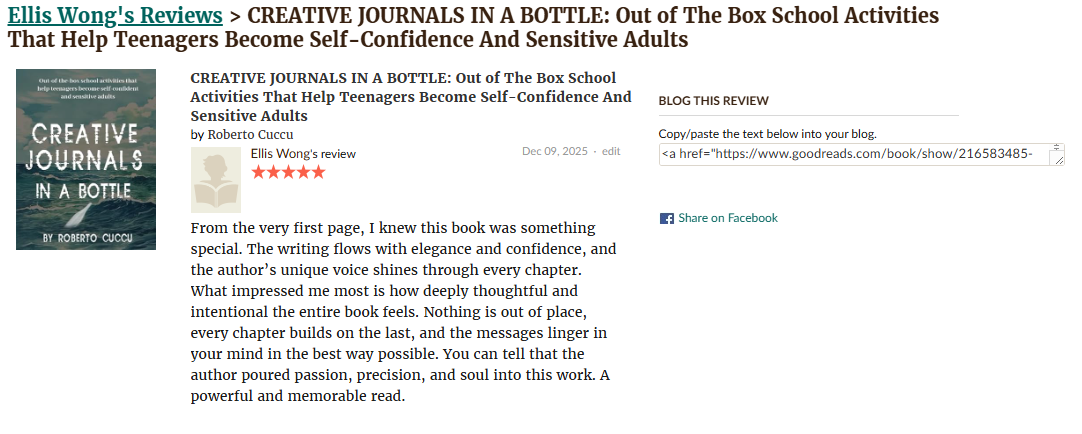Screen dimensions: 1082x434
Task: Click Ellis Wong's profile avatar
Action: click(x=216, y=180)
